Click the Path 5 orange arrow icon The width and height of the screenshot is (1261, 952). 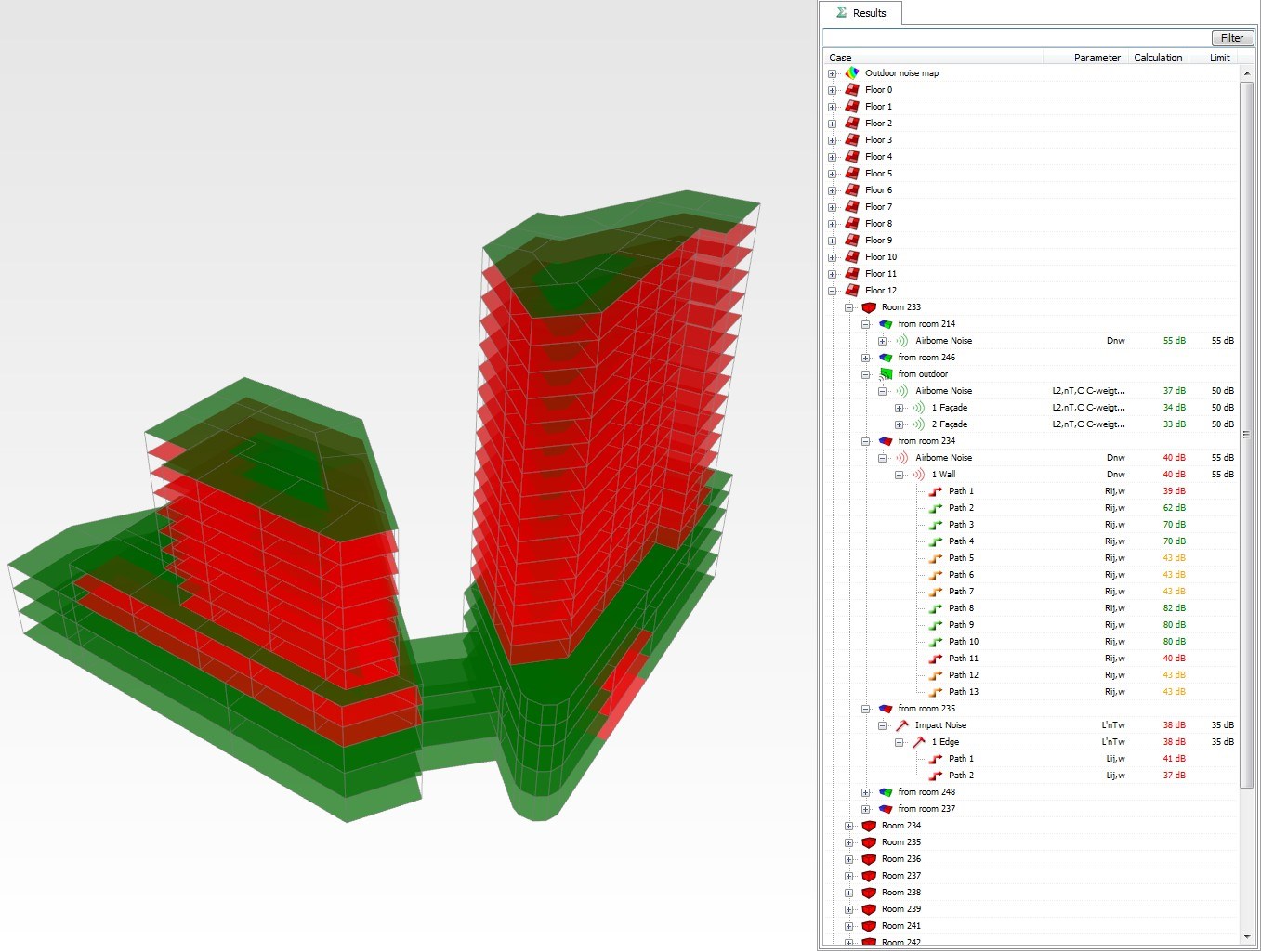coord(936,558)
